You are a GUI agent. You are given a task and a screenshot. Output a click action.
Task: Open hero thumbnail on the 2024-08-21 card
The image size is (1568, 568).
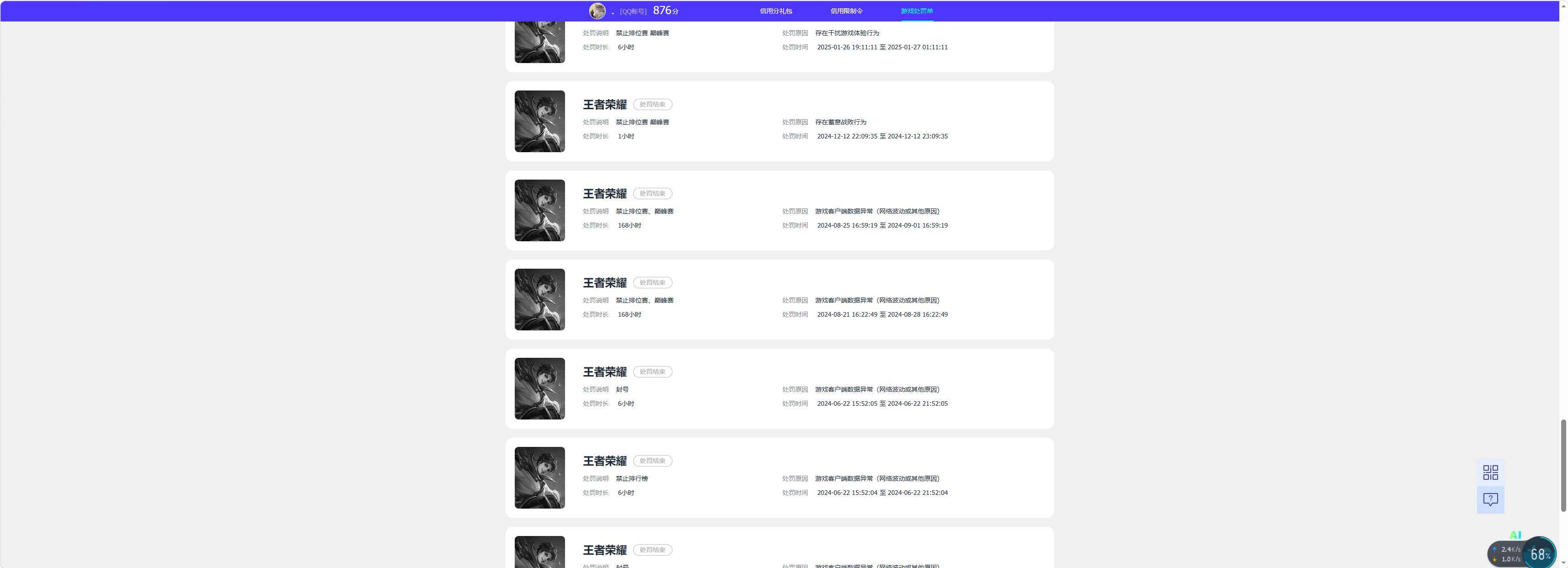pos(539,299)
